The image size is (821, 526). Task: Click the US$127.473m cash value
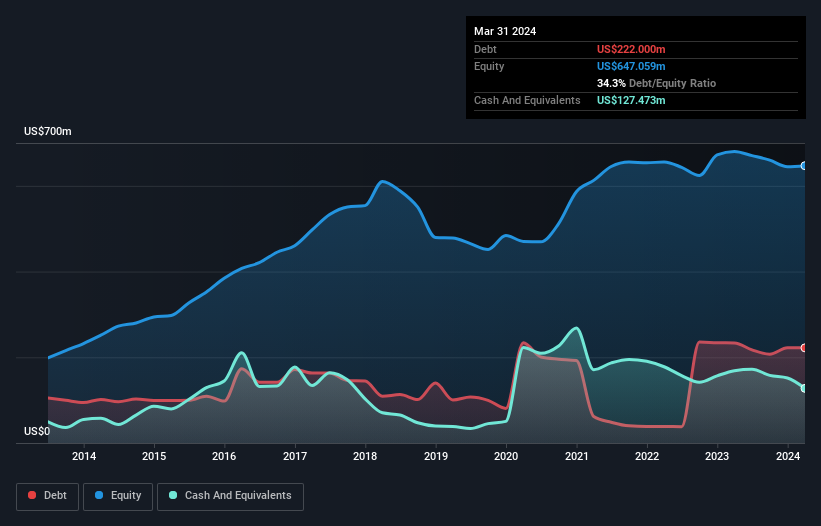[x=631, y=100]
